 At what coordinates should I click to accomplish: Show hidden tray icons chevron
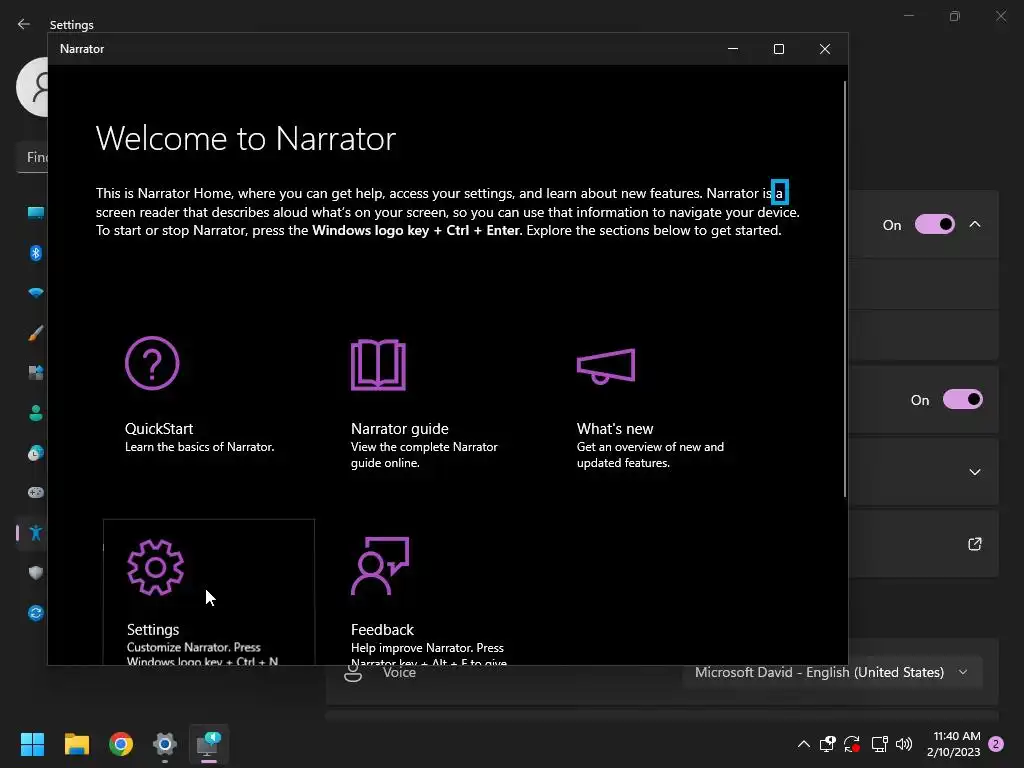pyautogui.click(x=804, y=744)
